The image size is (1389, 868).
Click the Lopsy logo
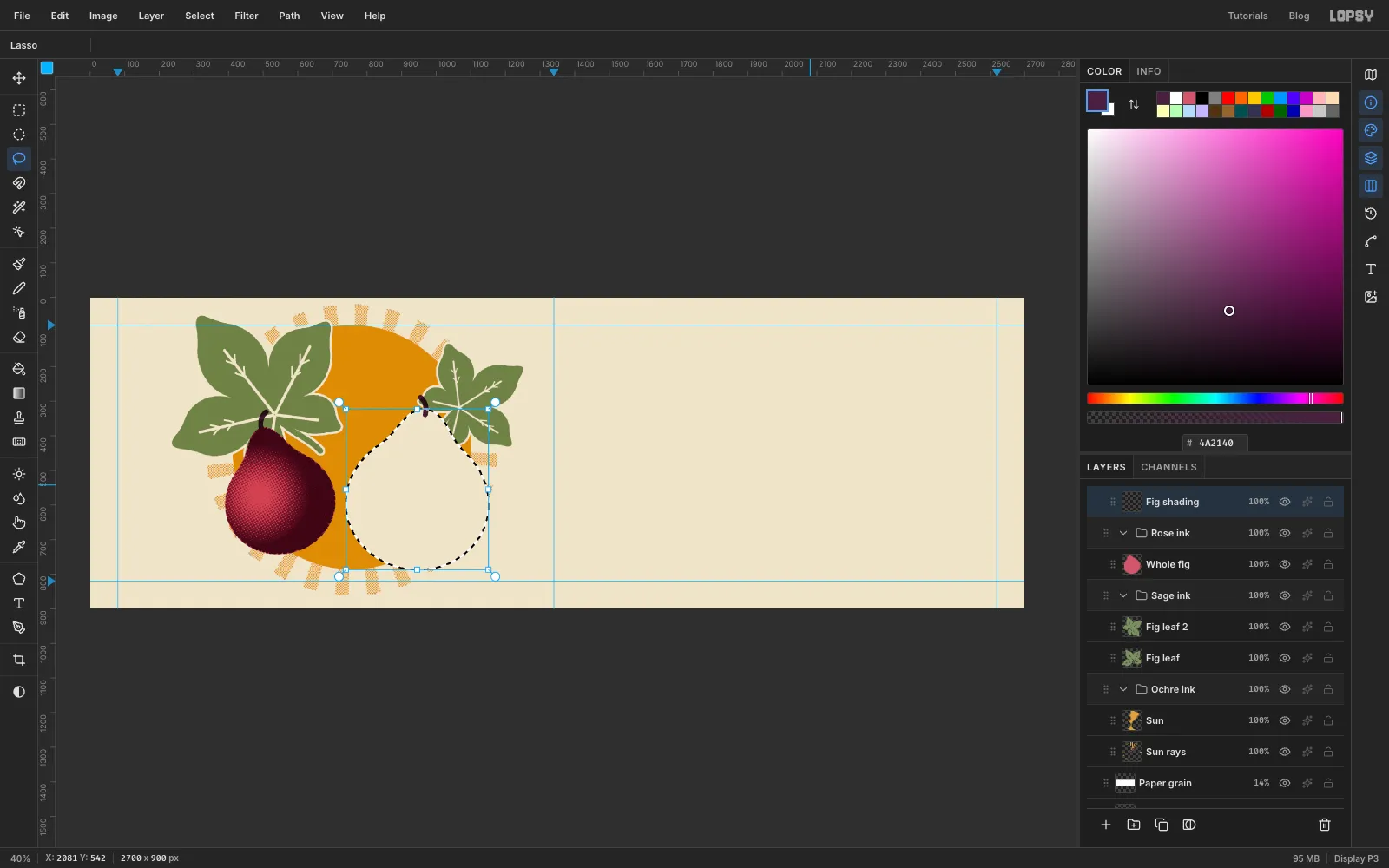(x=1352, y=16)
